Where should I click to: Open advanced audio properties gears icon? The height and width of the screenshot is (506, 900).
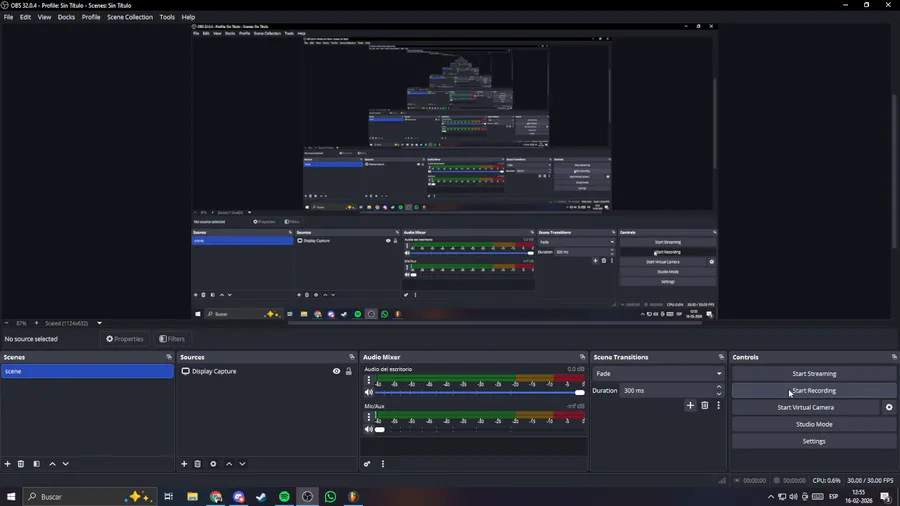tap(367, 464)
